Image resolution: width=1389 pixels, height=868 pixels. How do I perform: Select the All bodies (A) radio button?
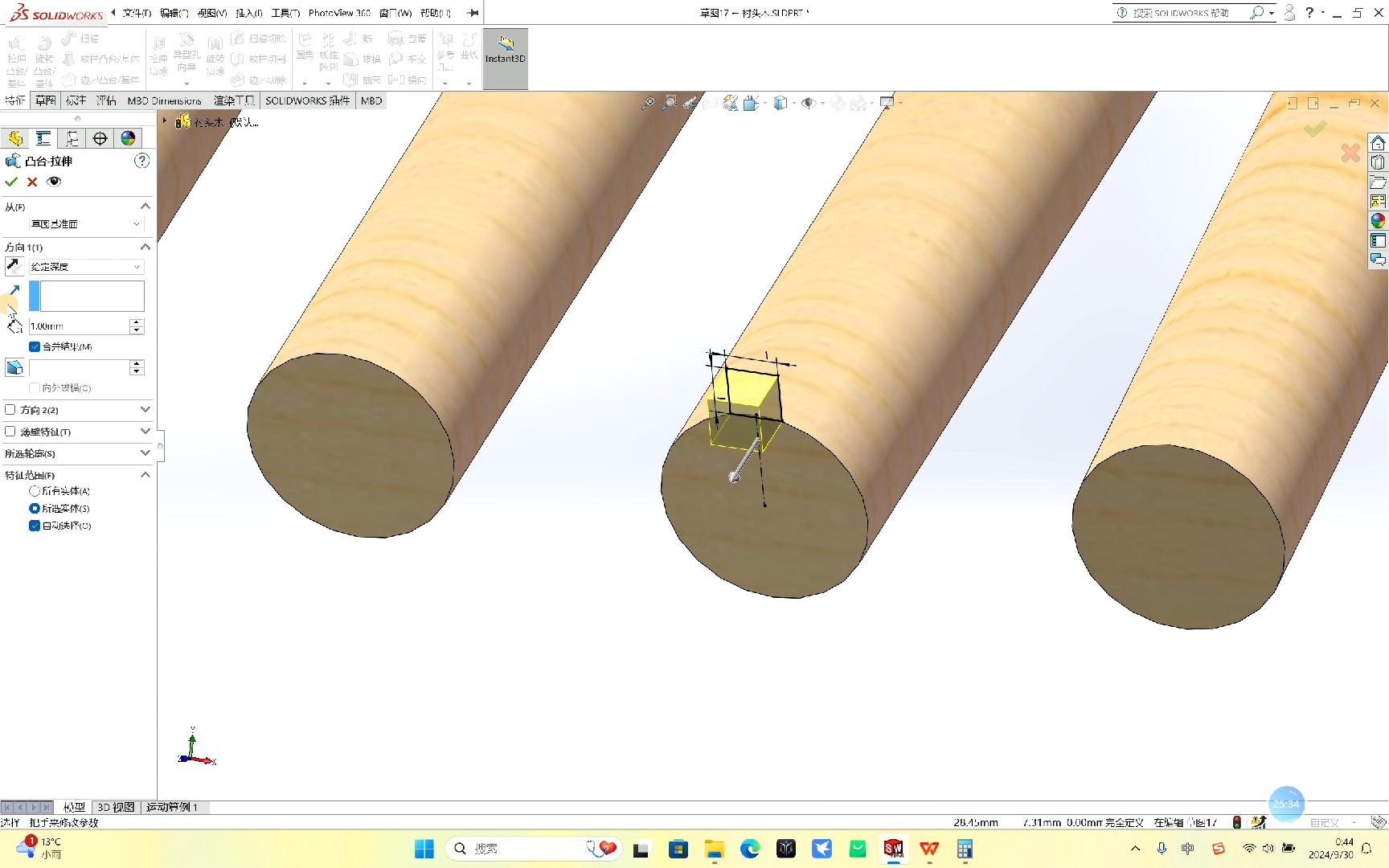(35, 490)
